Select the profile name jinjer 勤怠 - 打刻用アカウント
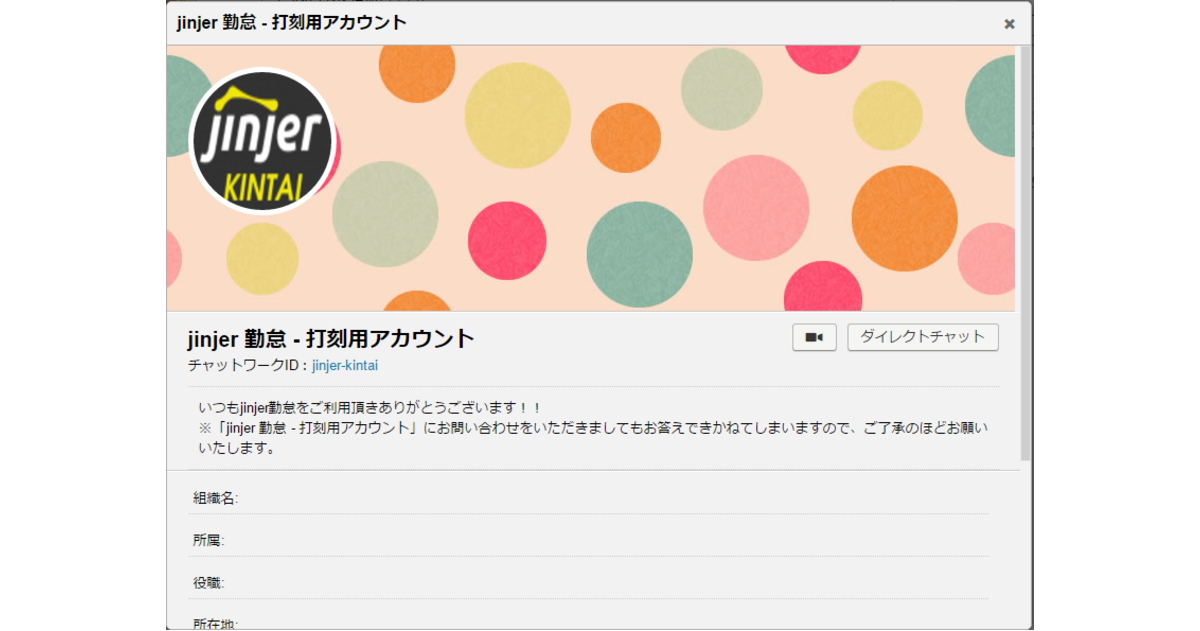Image resolution: width=1200 pixels, height=631 pixels. [x=331, y=338]
